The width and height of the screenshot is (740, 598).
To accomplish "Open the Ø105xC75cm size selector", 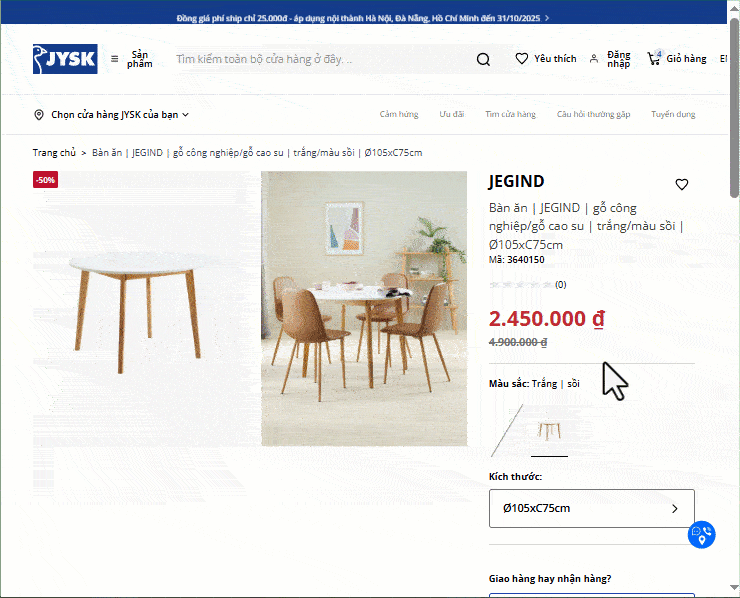I will tap(592, 508).
